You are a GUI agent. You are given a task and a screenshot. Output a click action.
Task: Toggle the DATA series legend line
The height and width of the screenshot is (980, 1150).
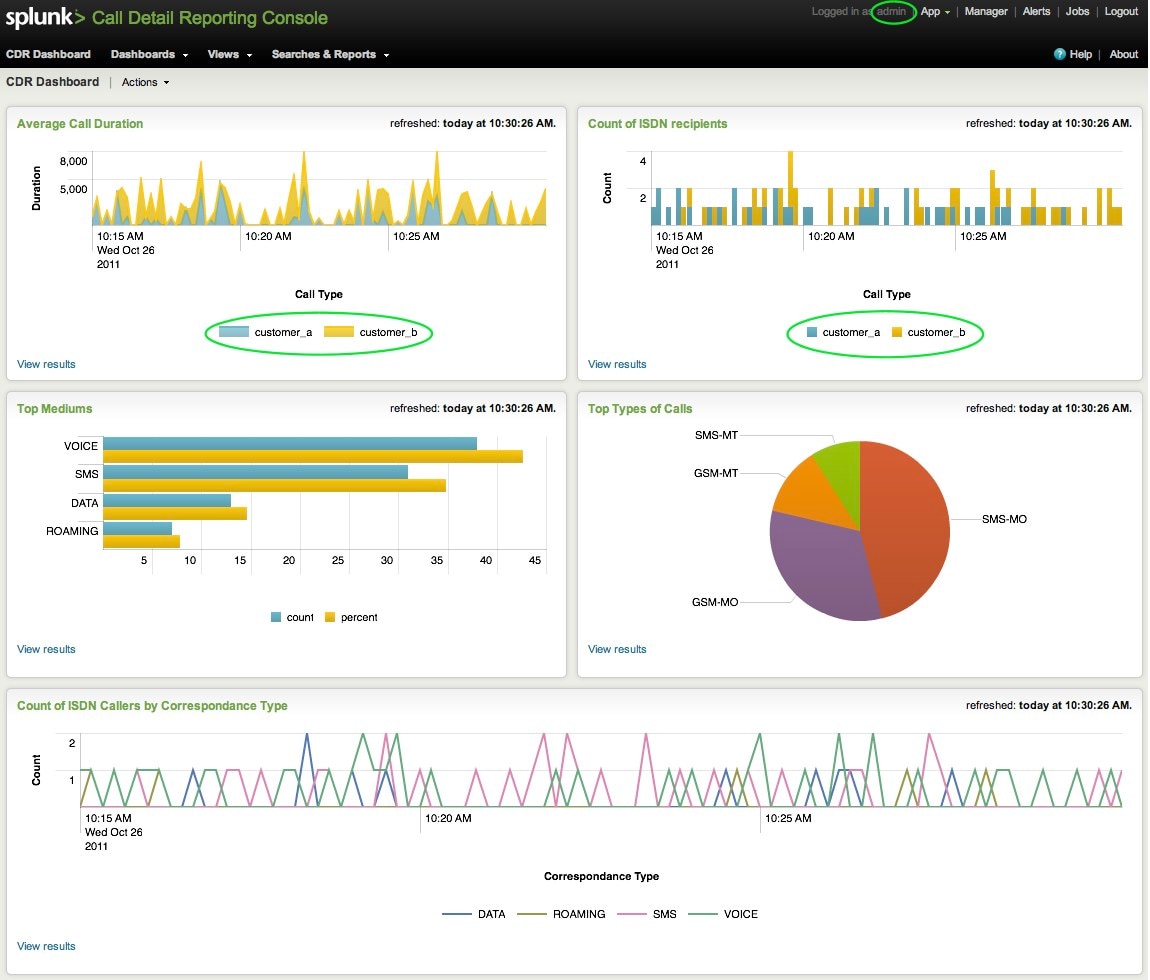[x=457, y=914]
